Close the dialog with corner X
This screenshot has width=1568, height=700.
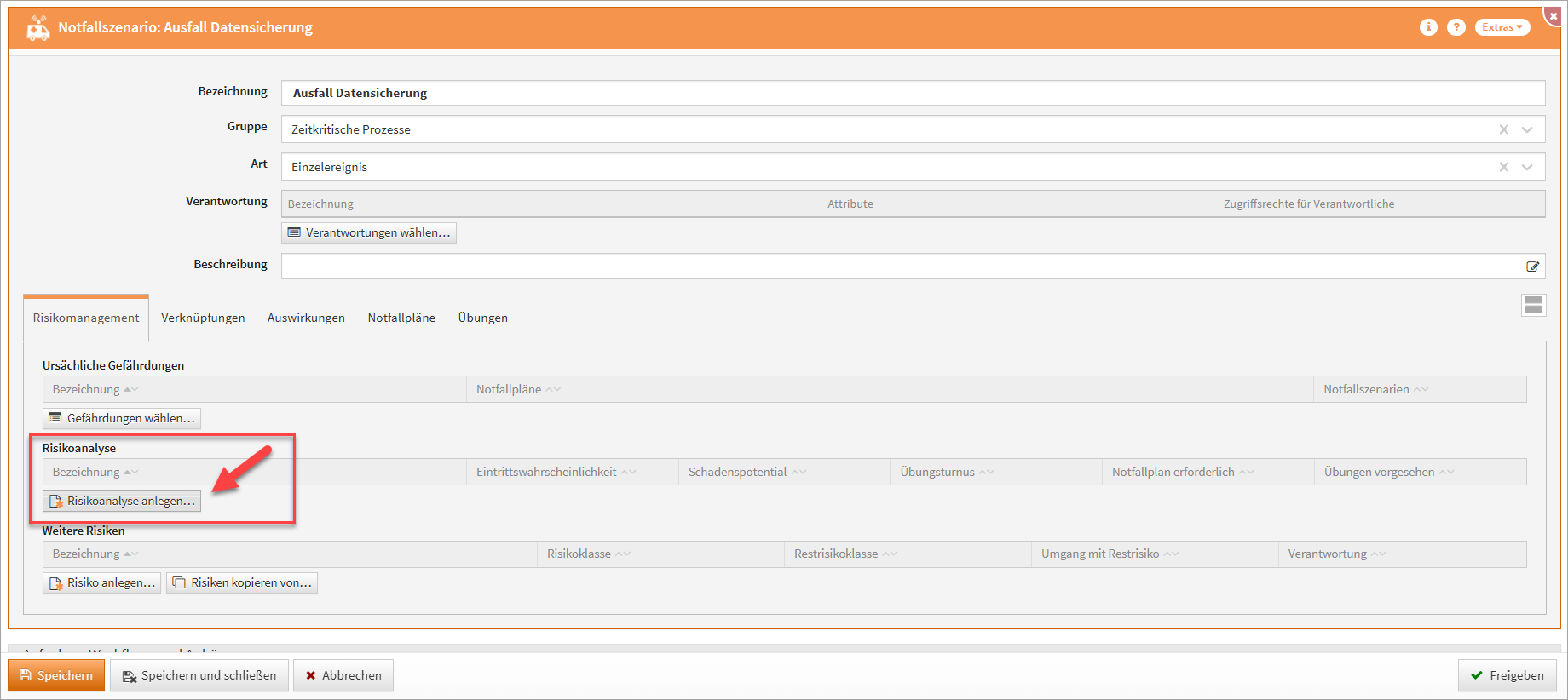[x=1554, y=15]
